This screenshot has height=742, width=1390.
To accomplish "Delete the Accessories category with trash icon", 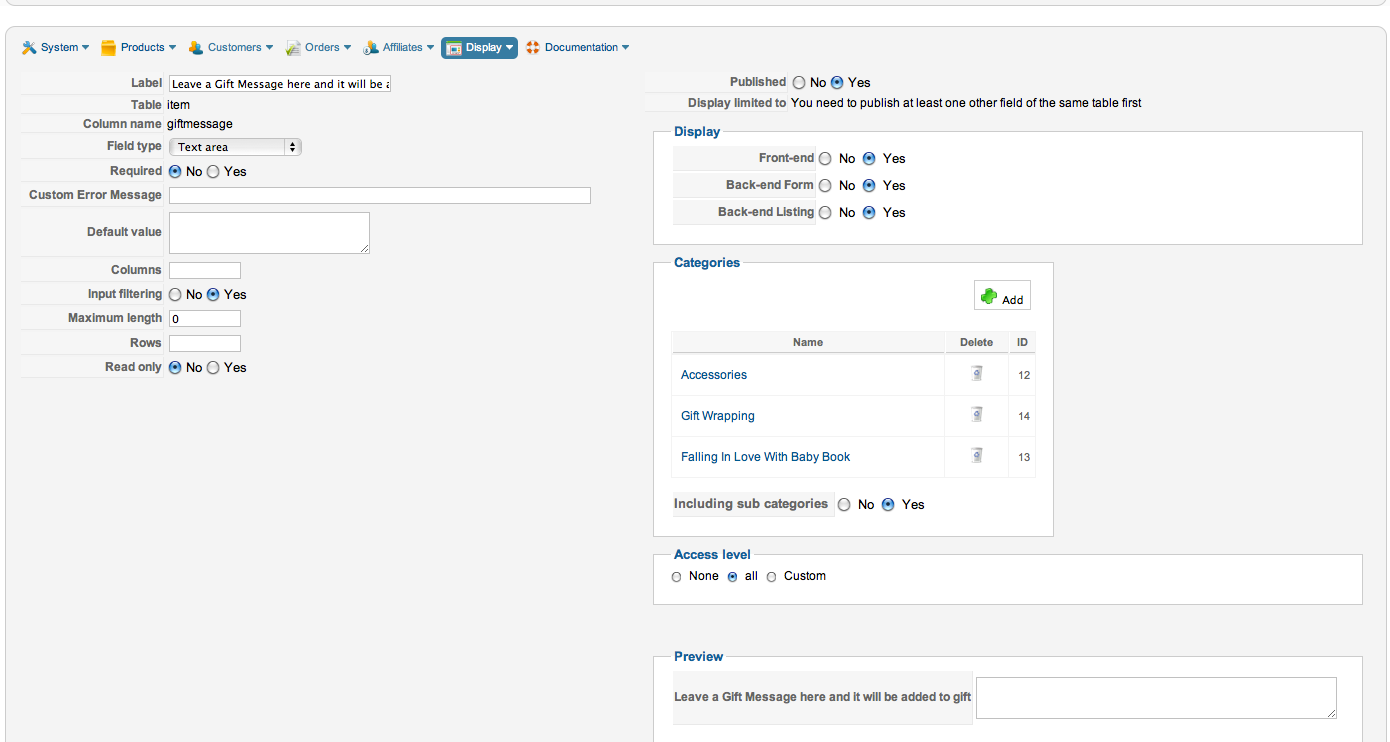I will [977, 374].
